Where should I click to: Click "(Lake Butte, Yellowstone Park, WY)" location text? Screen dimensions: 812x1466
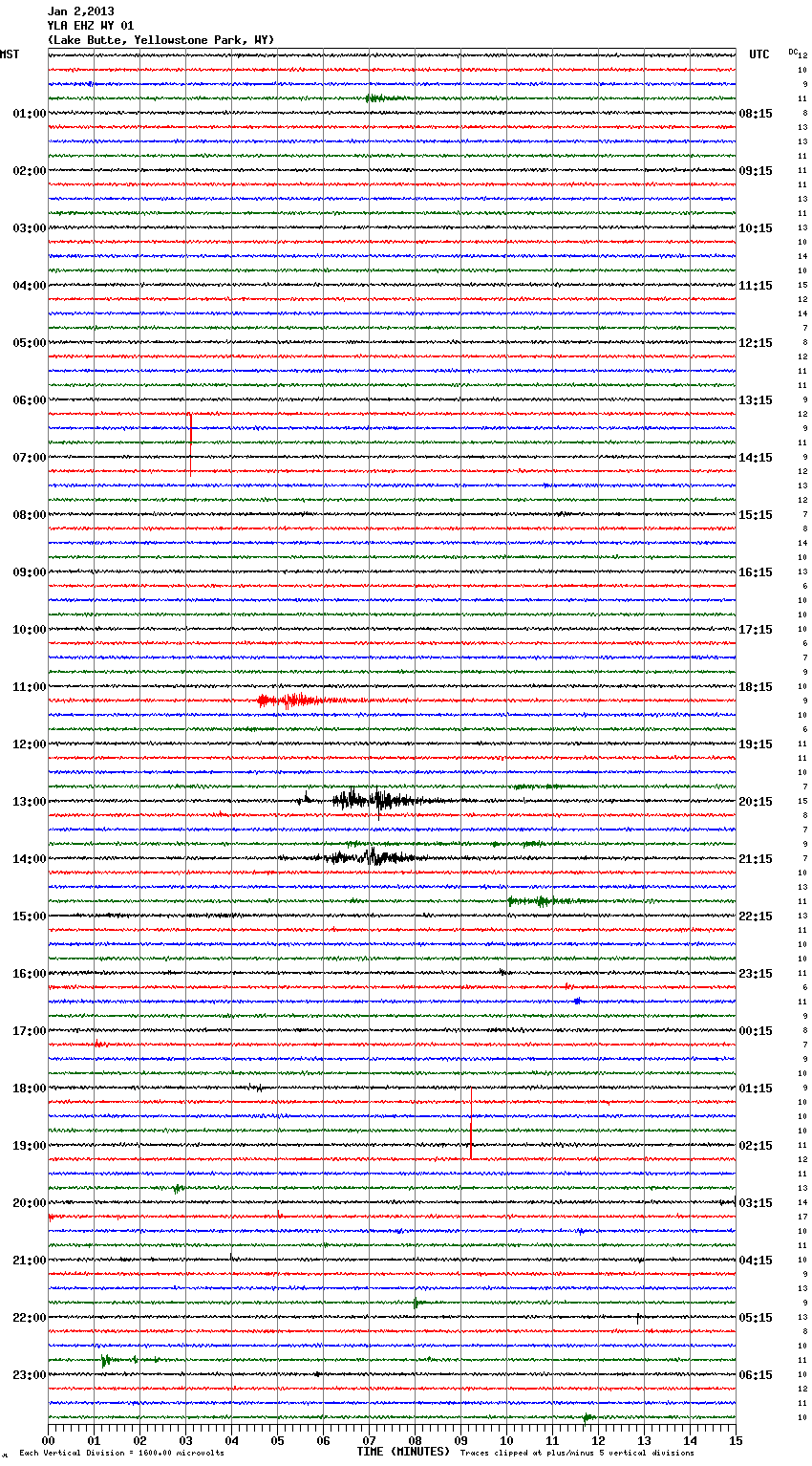click(x=160, y=40)
